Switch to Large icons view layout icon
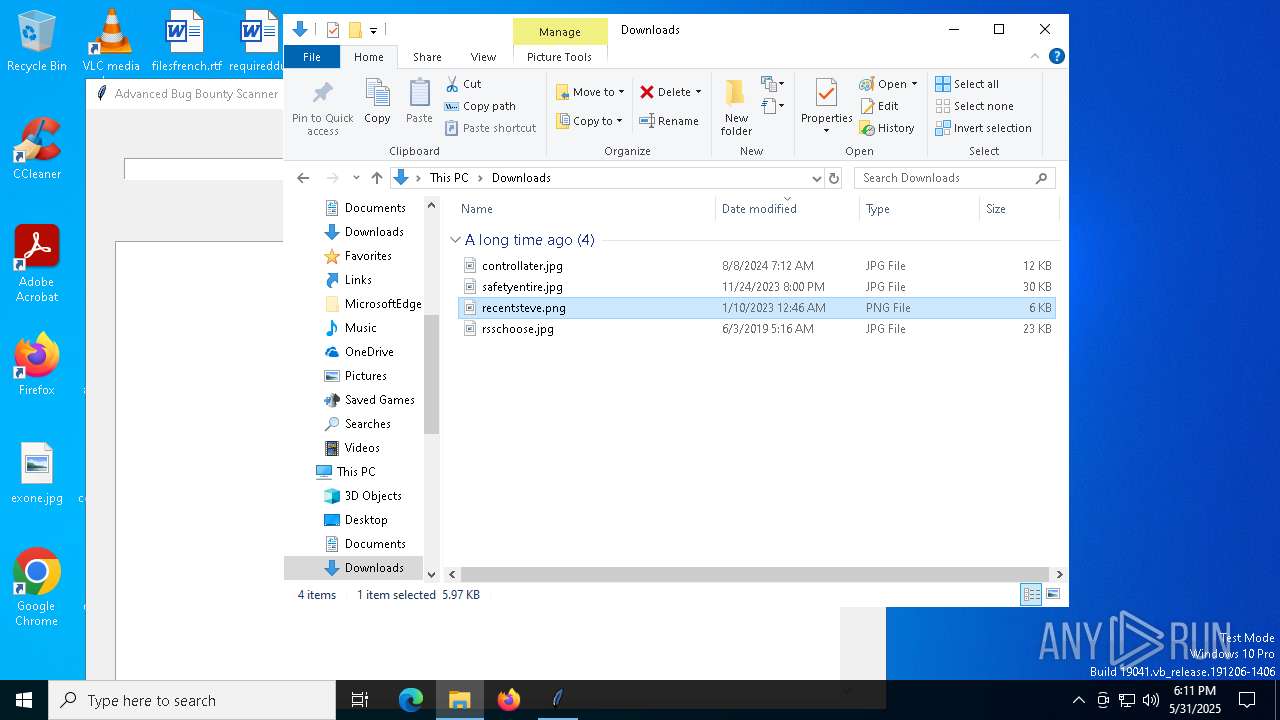Viewport: 1280px width, 720px height. coord(1053,594)
